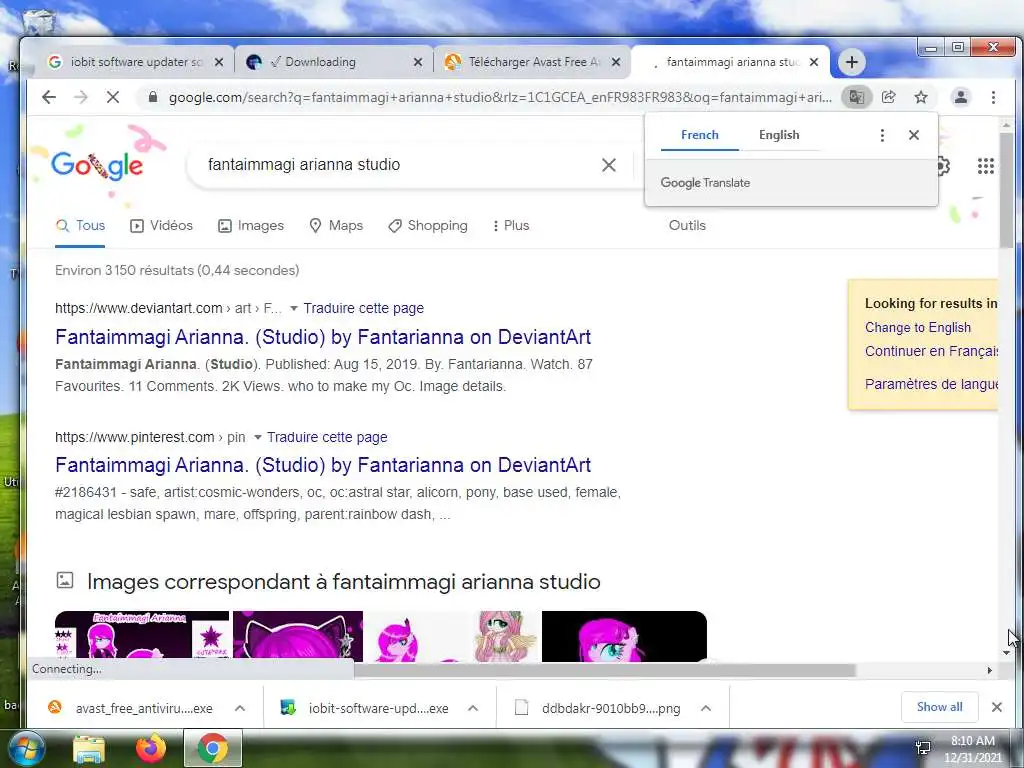Viewport: 1024px width, 768px height.
Task: Click the vertical scrollbar down arrow
Action: click(x=1006, y=652)
